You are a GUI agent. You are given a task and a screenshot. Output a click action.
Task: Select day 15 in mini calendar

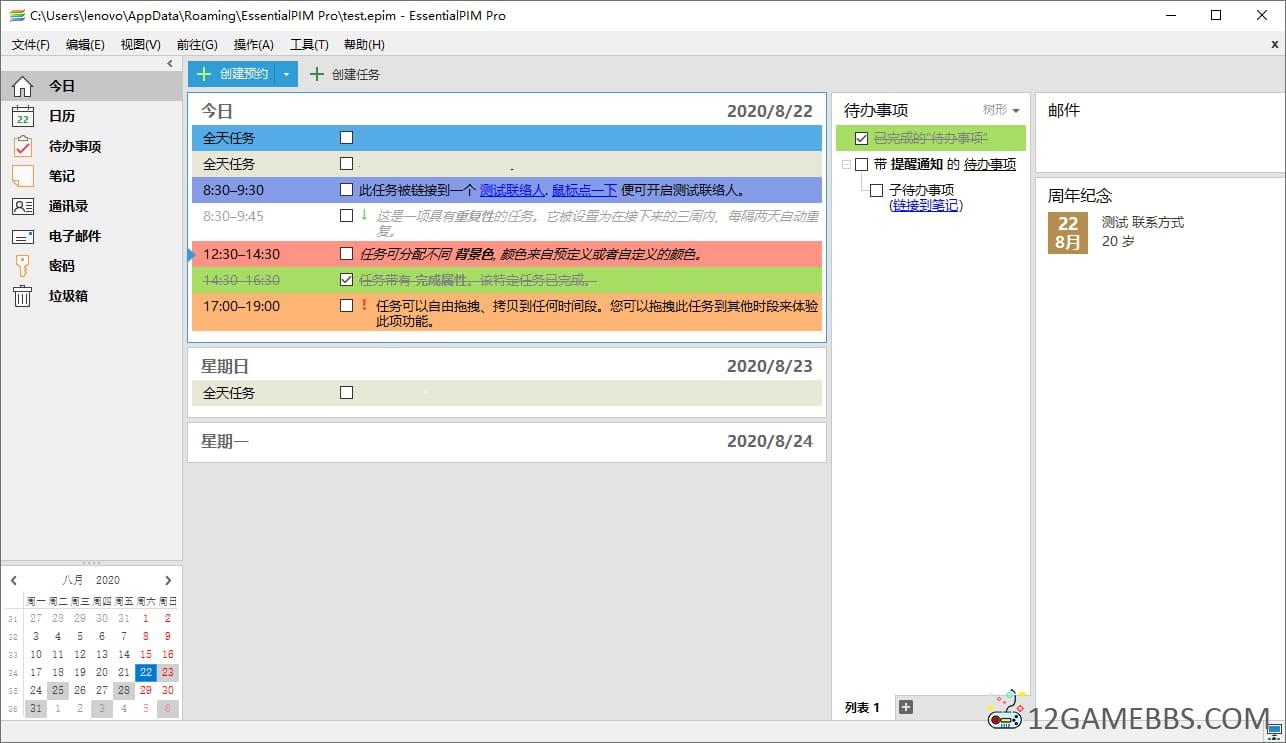[146, 654]
